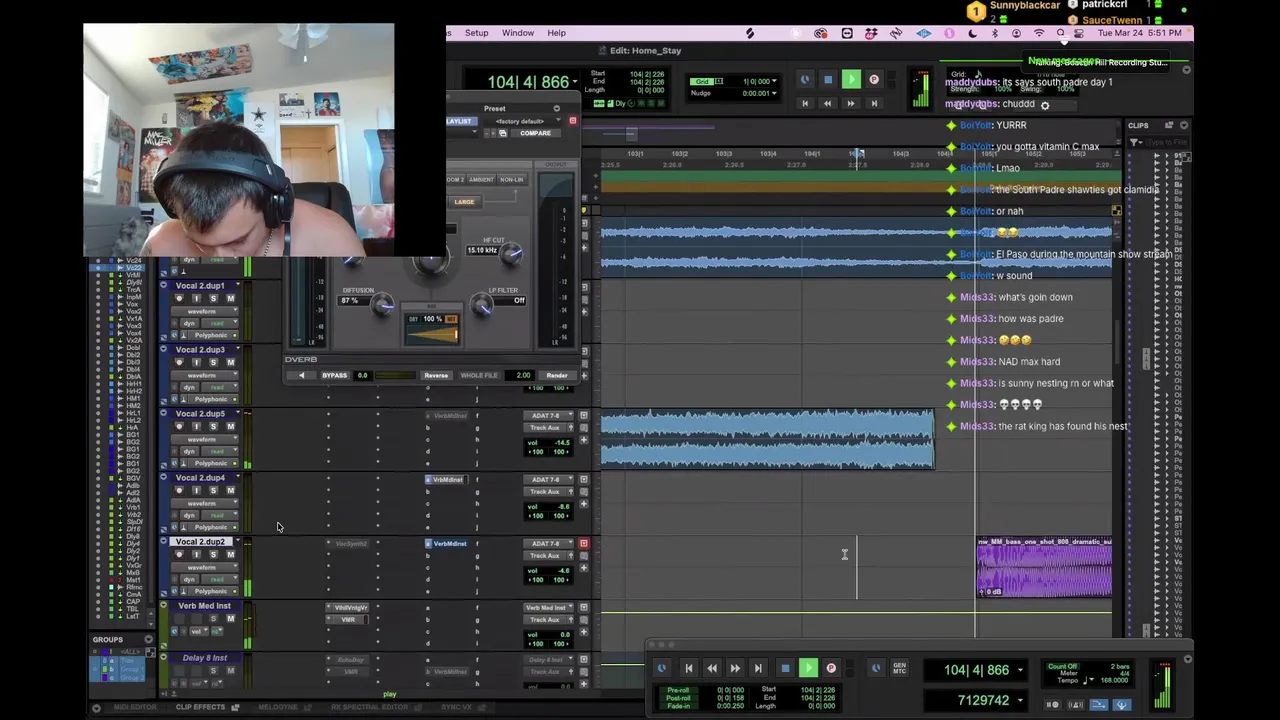Adjust the Diffusion knob in D-Verb
1280x720 pixels.
point(381,307)
